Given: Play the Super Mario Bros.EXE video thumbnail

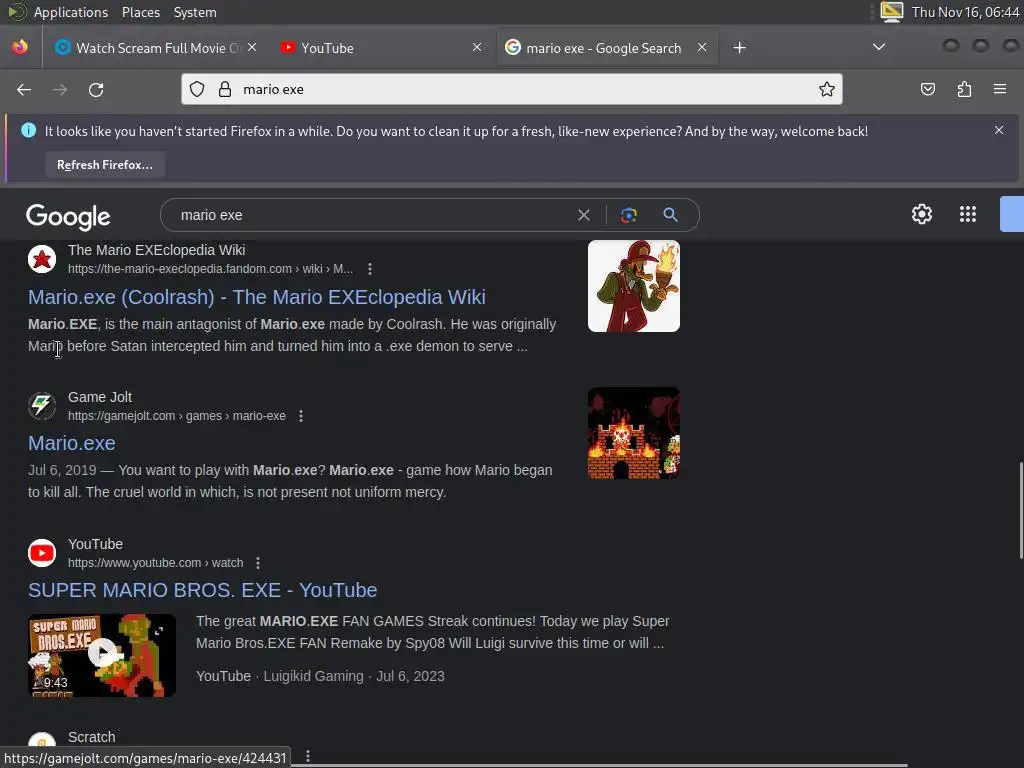Looking at the screenshot, I should tap(102, 655).
